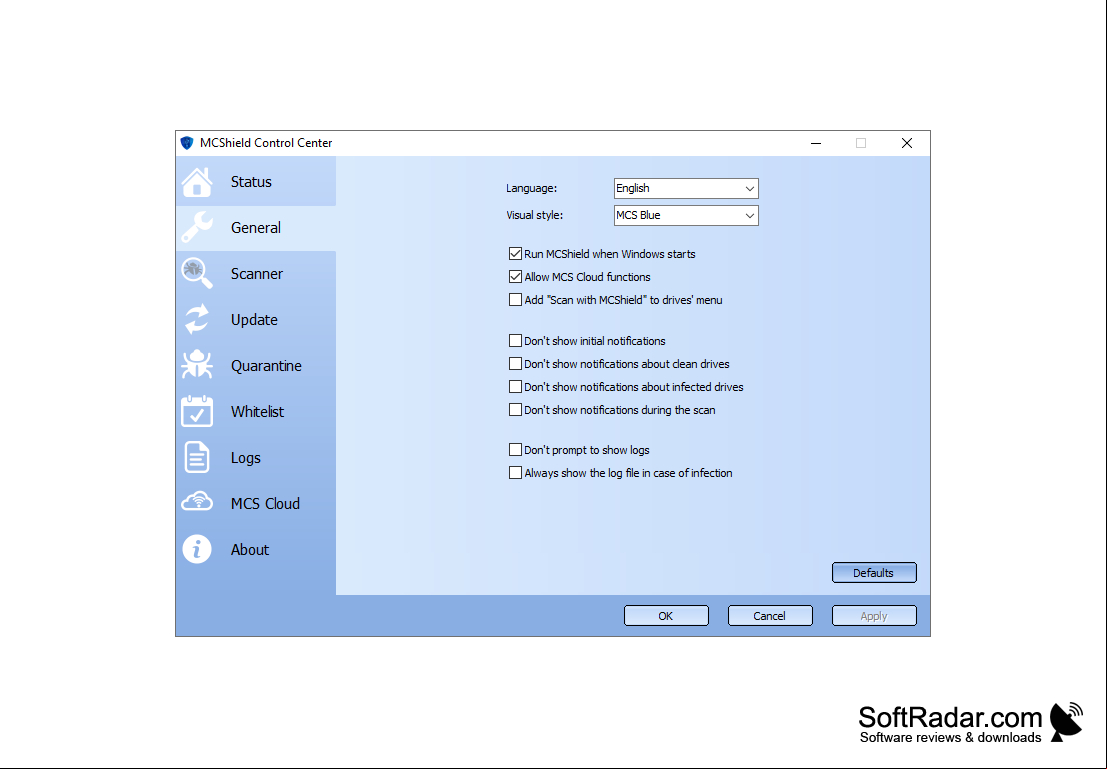Click the house icon for Status
The height and width of the screenshot is (769, 1107).
[x=197, y=182]
